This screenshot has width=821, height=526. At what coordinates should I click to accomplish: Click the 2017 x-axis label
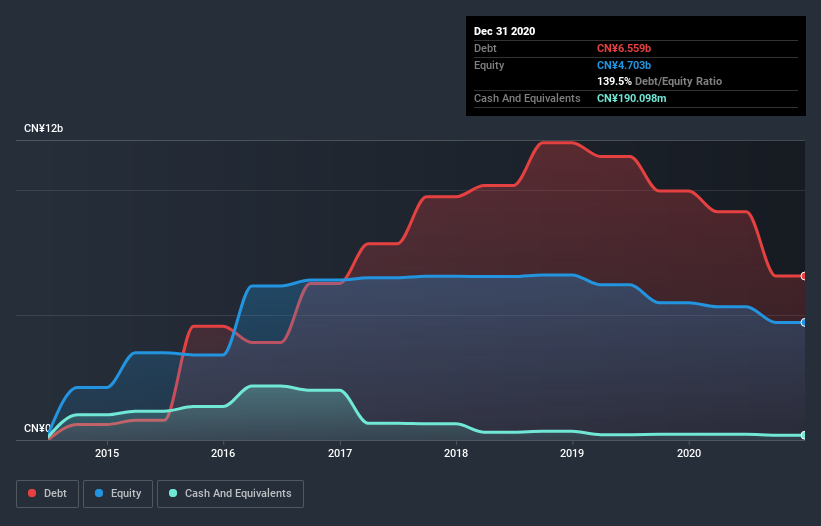coord(340,453)
